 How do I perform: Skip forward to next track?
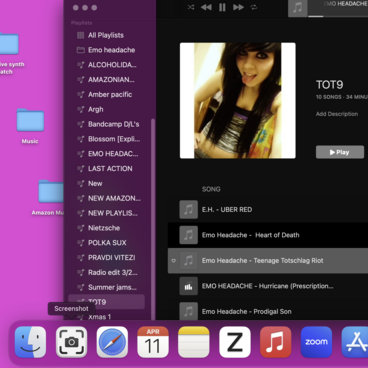point(238,7)
